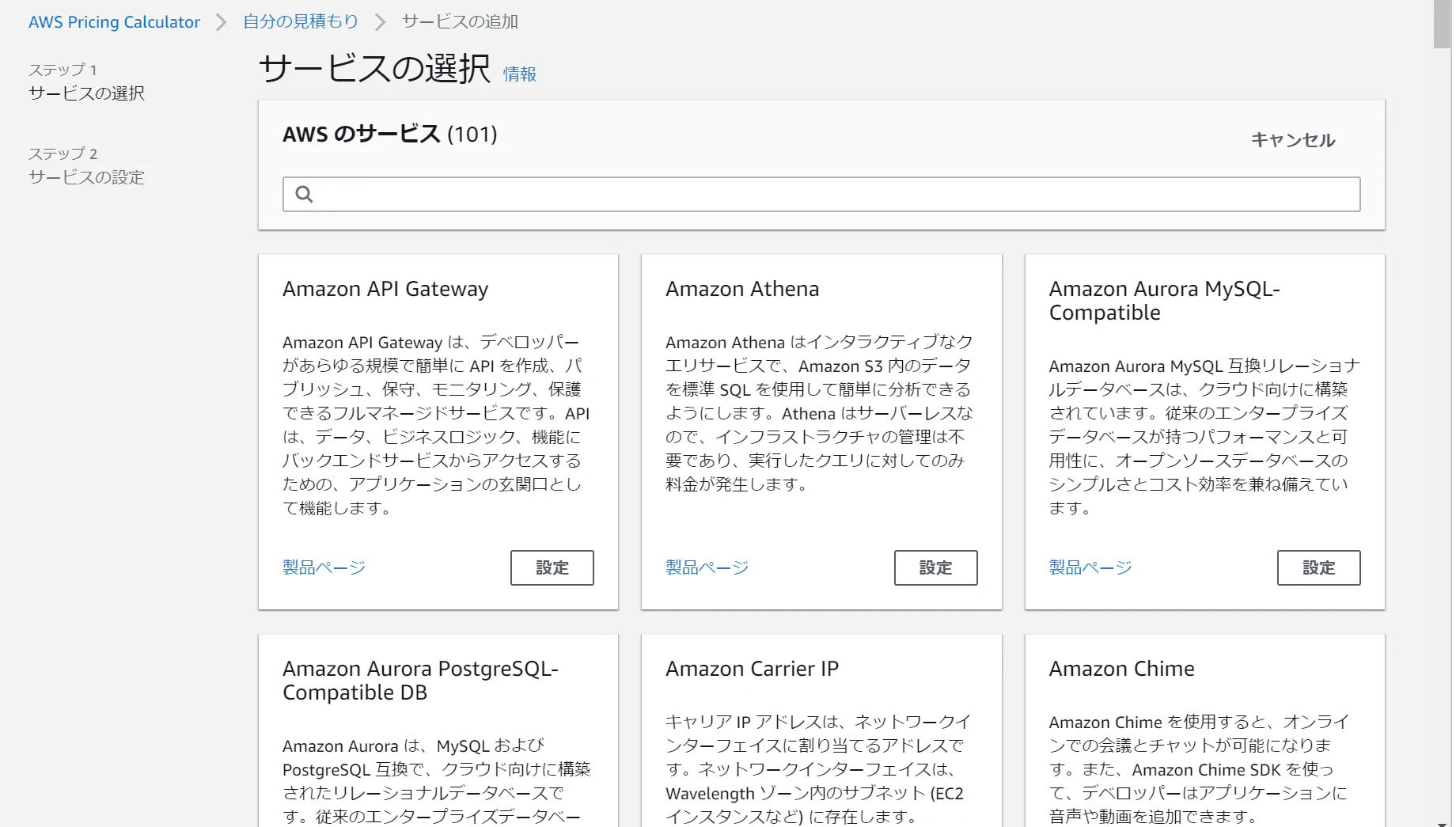The width and height of the screenshot is (1456, 827).
Task: Open 製品ページ for Amazon API Gateway
Action: click(x=324, y=567)
